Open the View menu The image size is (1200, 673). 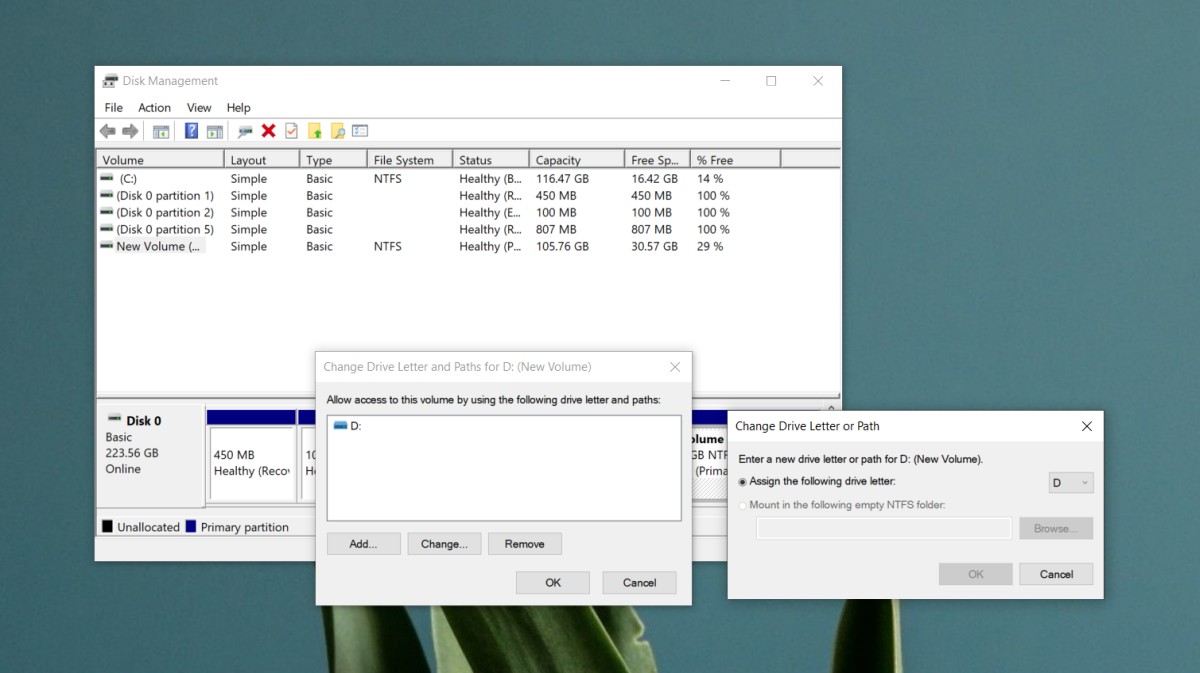[199, 107]
